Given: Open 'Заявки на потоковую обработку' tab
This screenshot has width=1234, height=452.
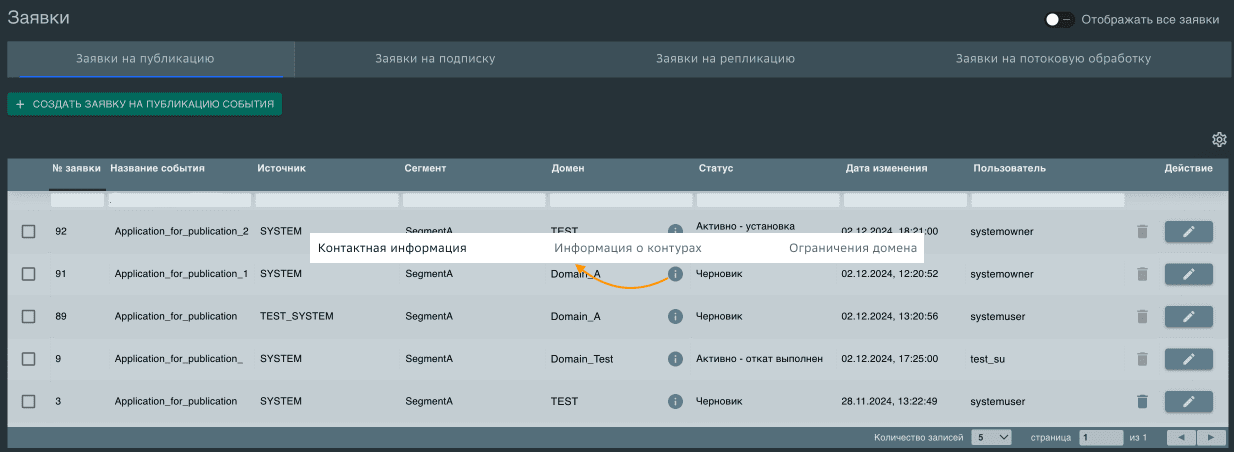Looking at the screenshot, I should point(1053,59).
